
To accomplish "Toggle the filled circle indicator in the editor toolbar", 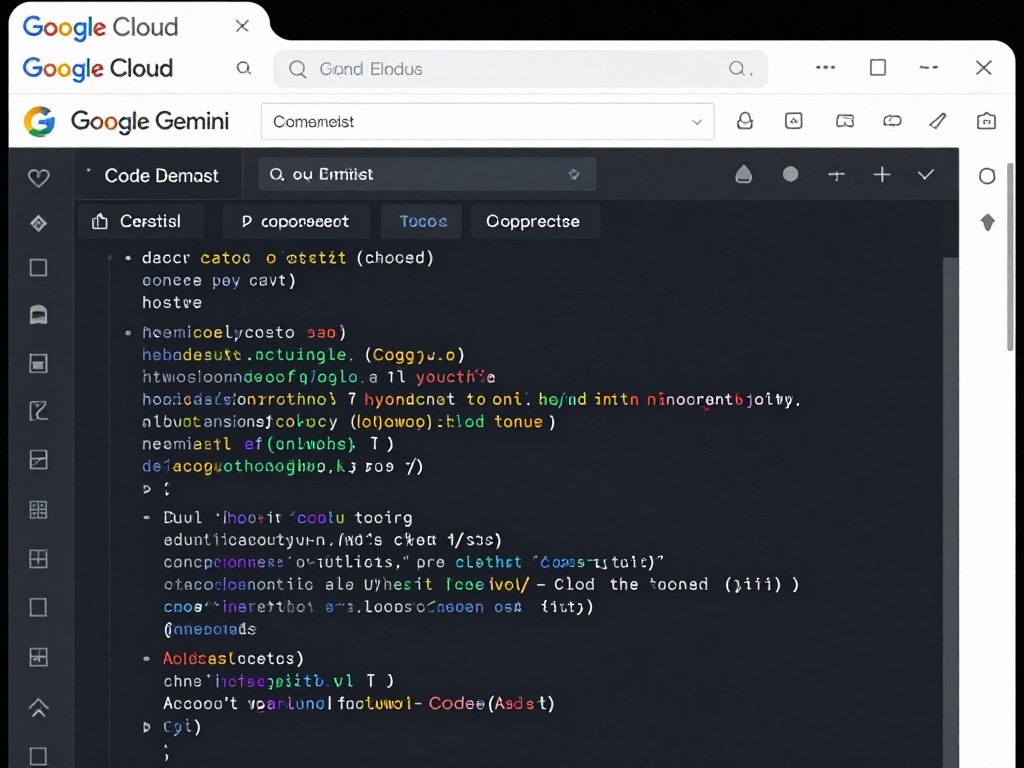I will [x=790, y=173].
